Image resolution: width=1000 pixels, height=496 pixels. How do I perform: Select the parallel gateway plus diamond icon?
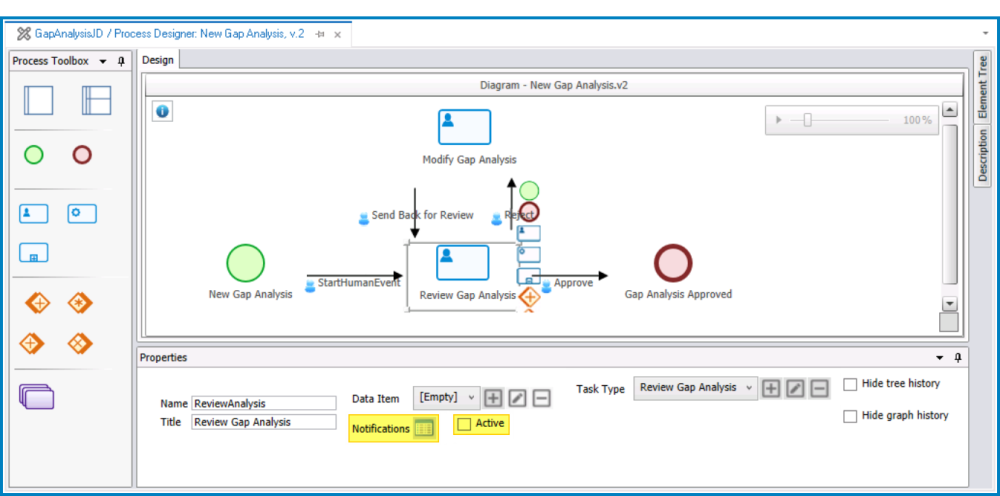coord(38,303)
